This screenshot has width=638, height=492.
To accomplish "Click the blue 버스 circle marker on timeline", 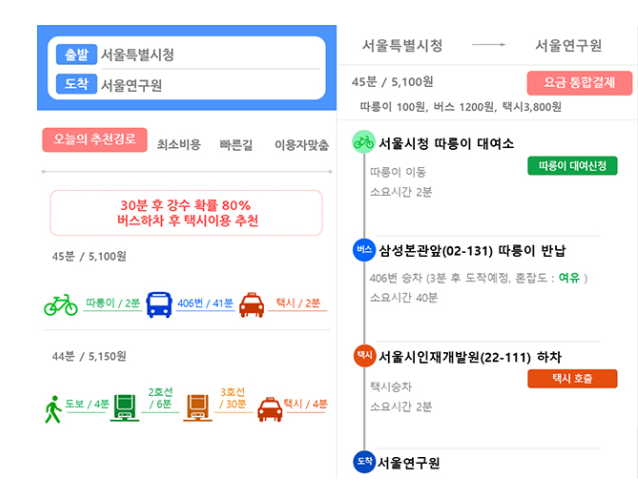I will (364, 250).
